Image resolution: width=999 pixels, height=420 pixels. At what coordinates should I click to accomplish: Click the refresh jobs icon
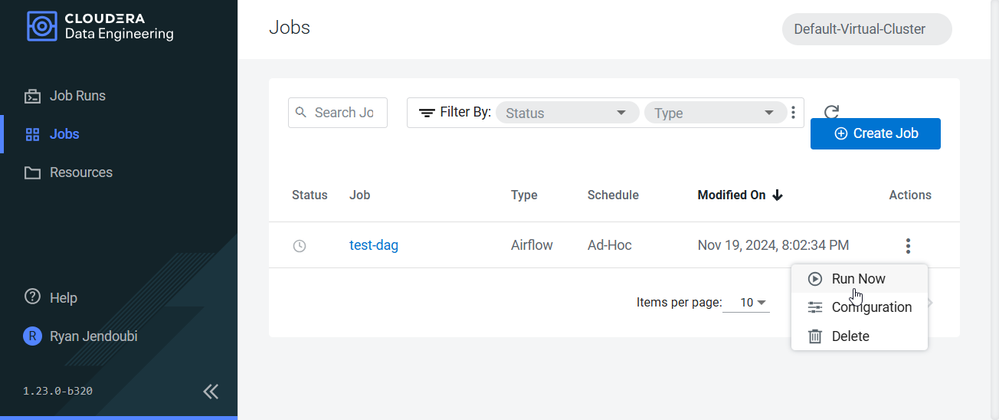(831, 112)
